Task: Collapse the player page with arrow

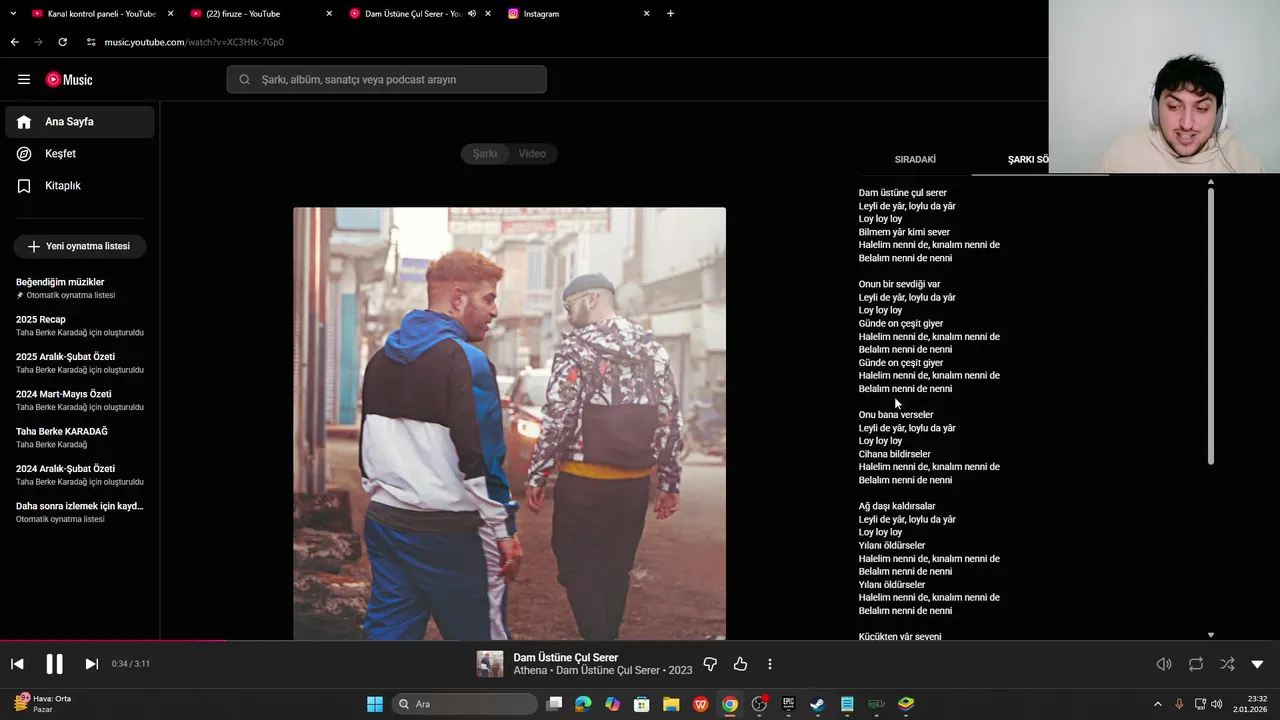Action: tap(1257, 664)
